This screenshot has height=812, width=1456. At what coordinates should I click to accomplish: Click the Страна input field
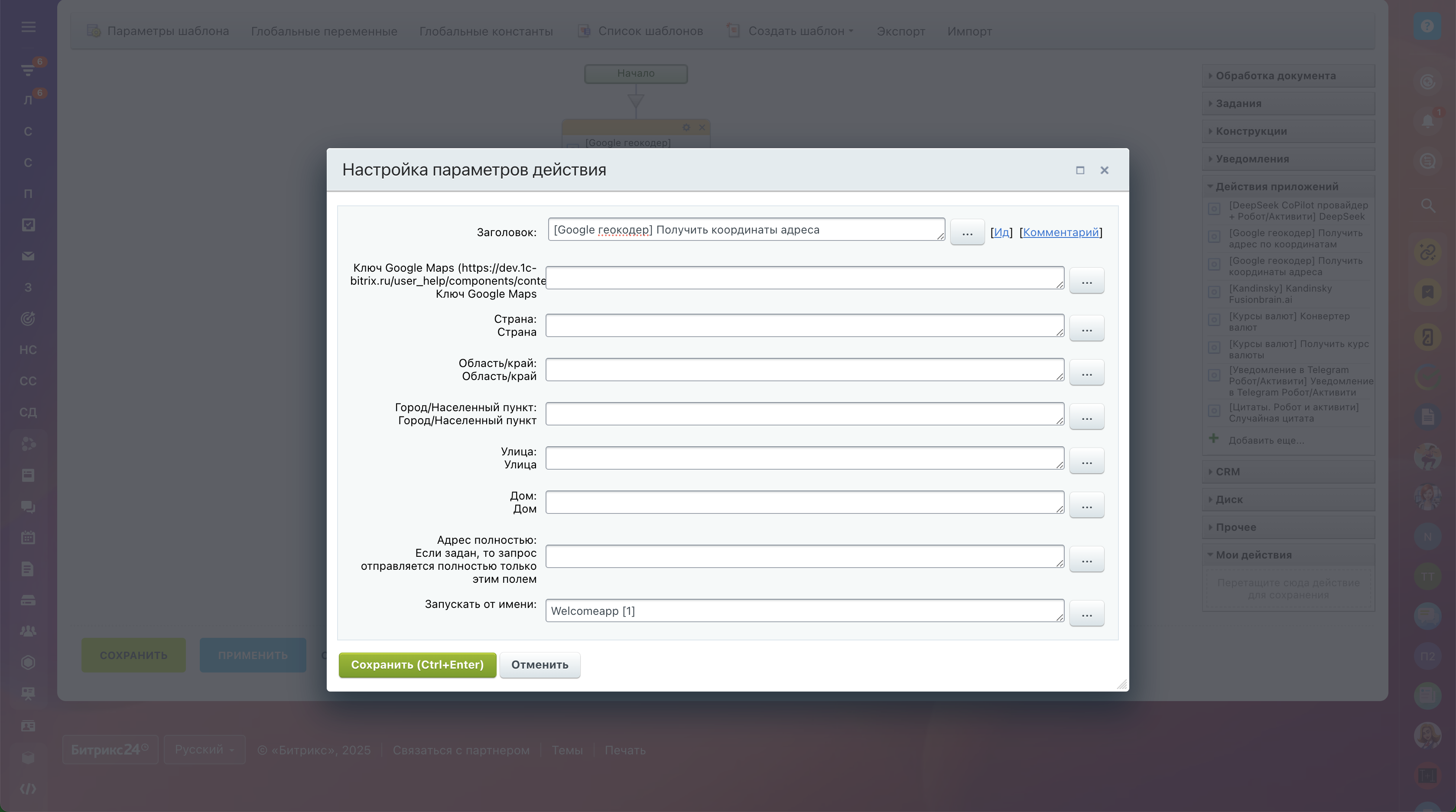click(x=804, y=325)
